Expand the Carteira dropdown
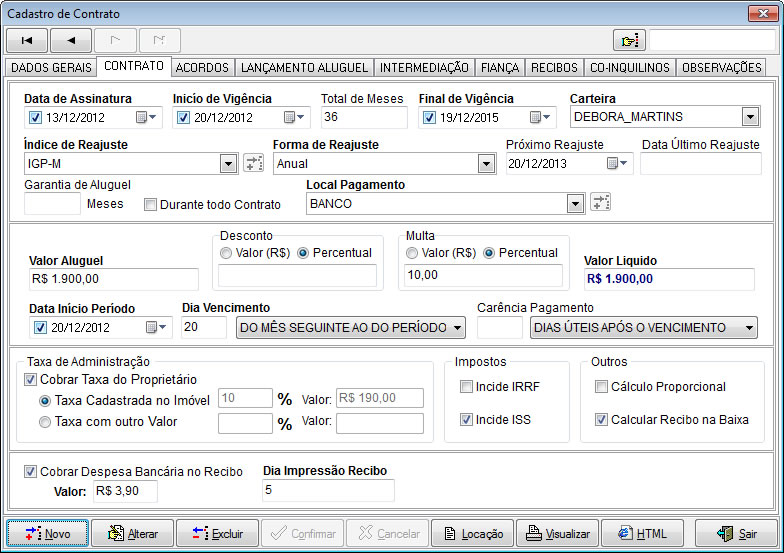 [x=750, y=117]
